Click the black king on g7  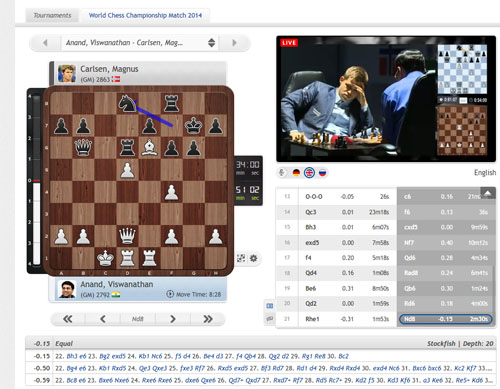tap(194, 126)
